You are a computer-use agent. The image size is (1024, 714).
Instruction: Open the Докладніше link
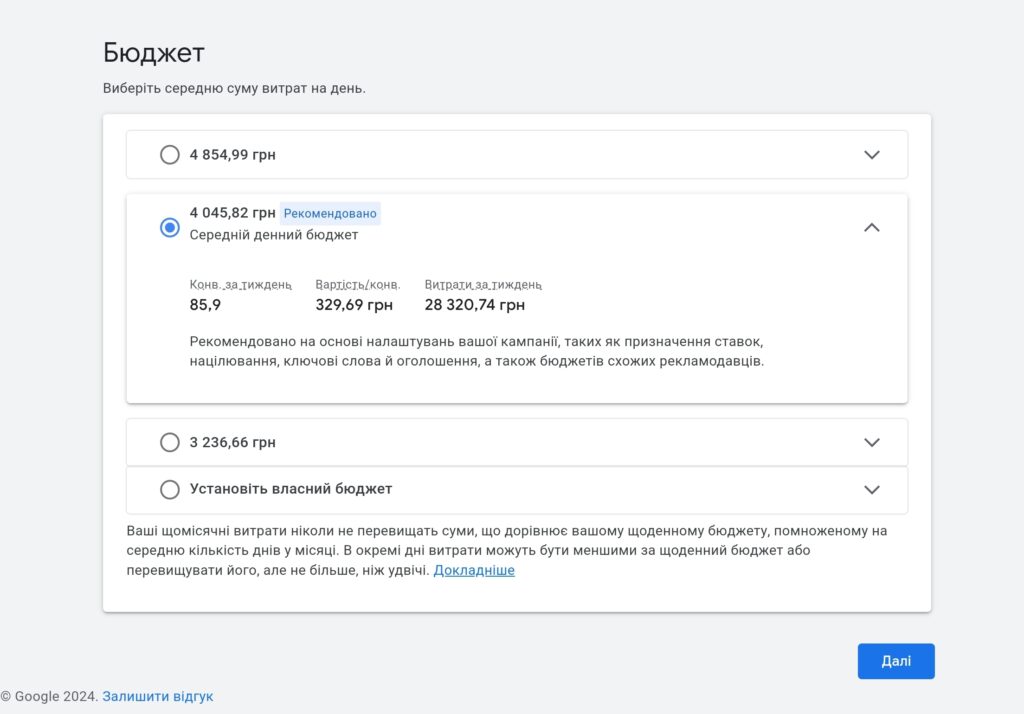pos(474,569)
